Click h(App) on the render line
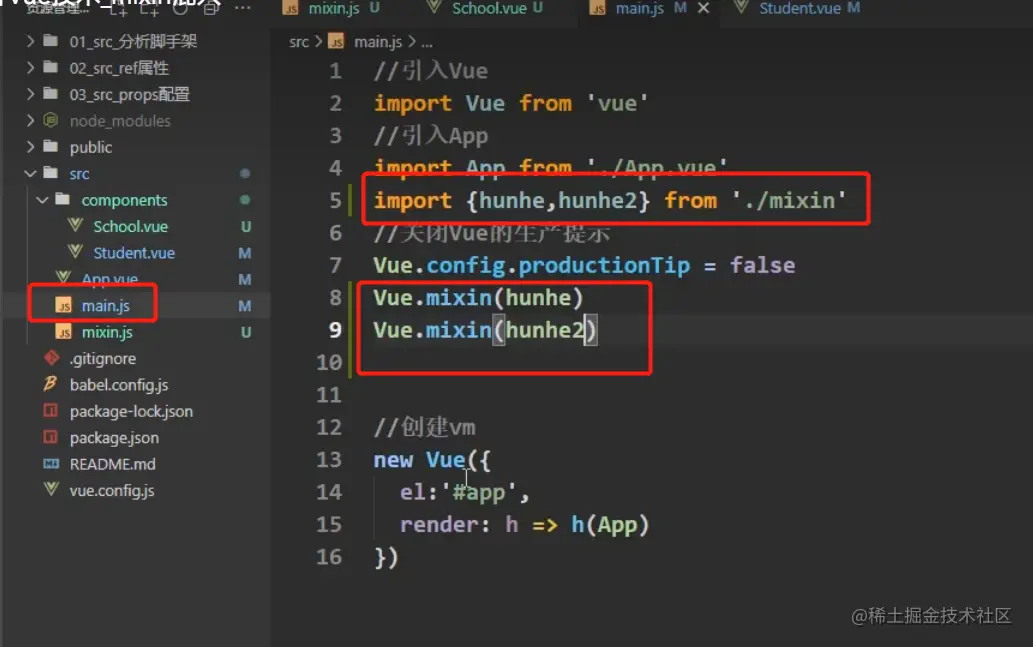Image resolution: width=1033 pixels, height=647 pixels. point(610,525)
